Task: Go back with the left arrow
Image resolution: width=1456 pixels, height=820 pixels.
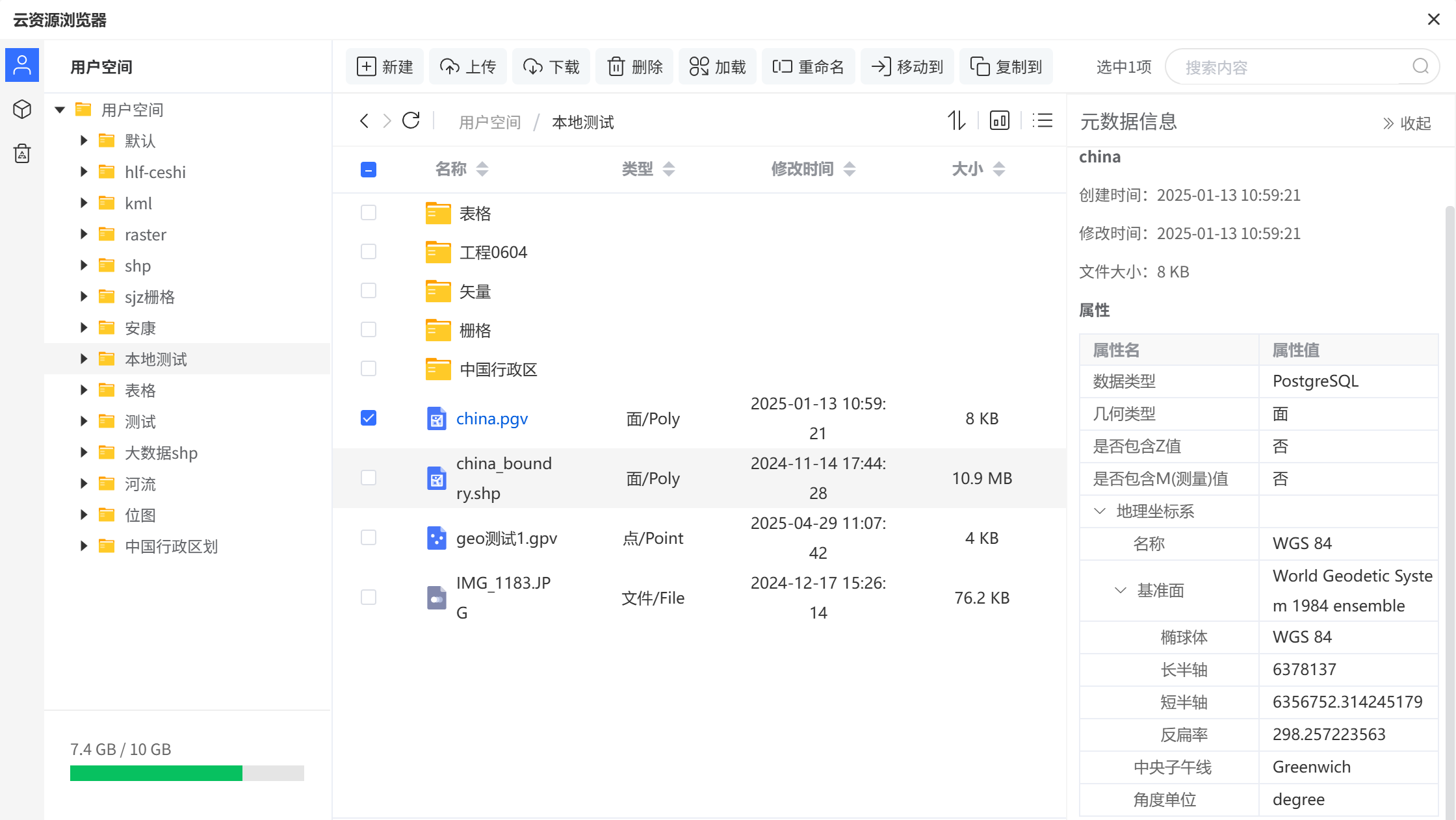Action: click(364, 121)
